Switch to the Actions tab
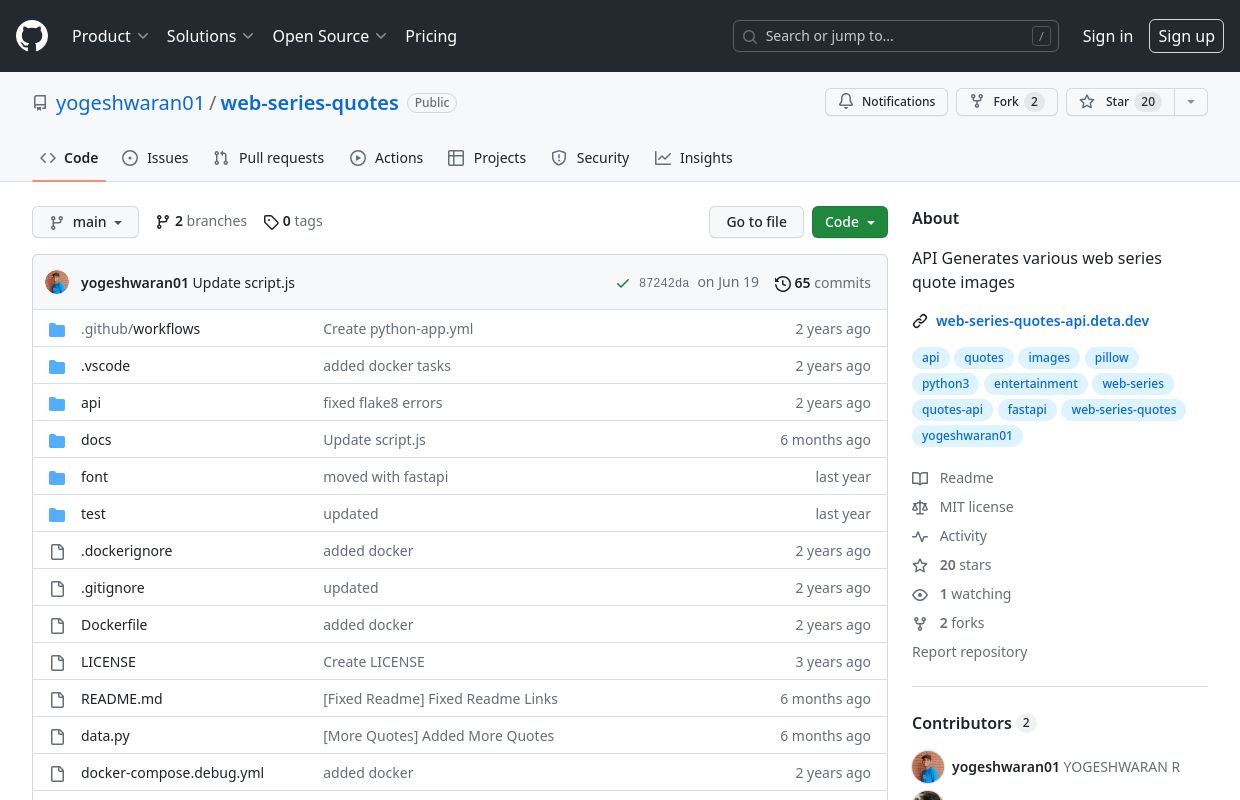 (387, 158)
